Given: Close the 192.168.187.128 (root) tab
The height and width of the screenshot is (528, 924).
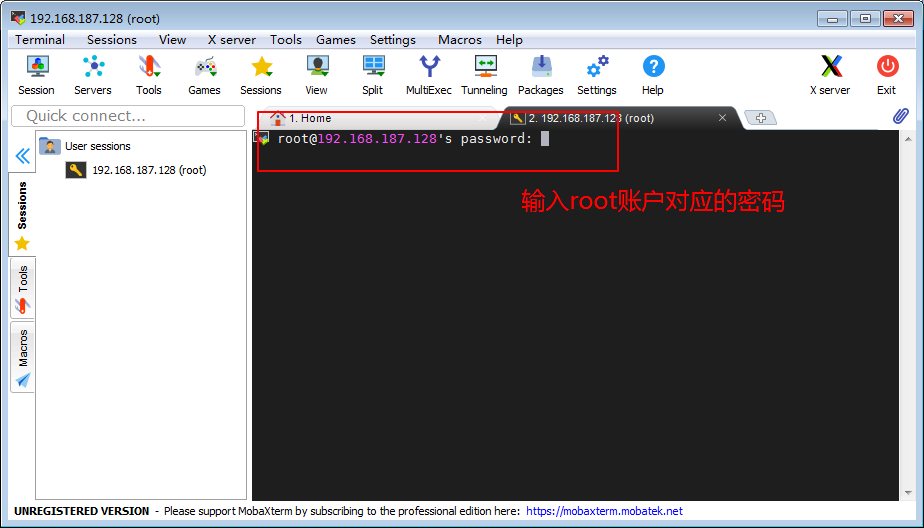Looking at the screenshot, I should click(723, 118).
